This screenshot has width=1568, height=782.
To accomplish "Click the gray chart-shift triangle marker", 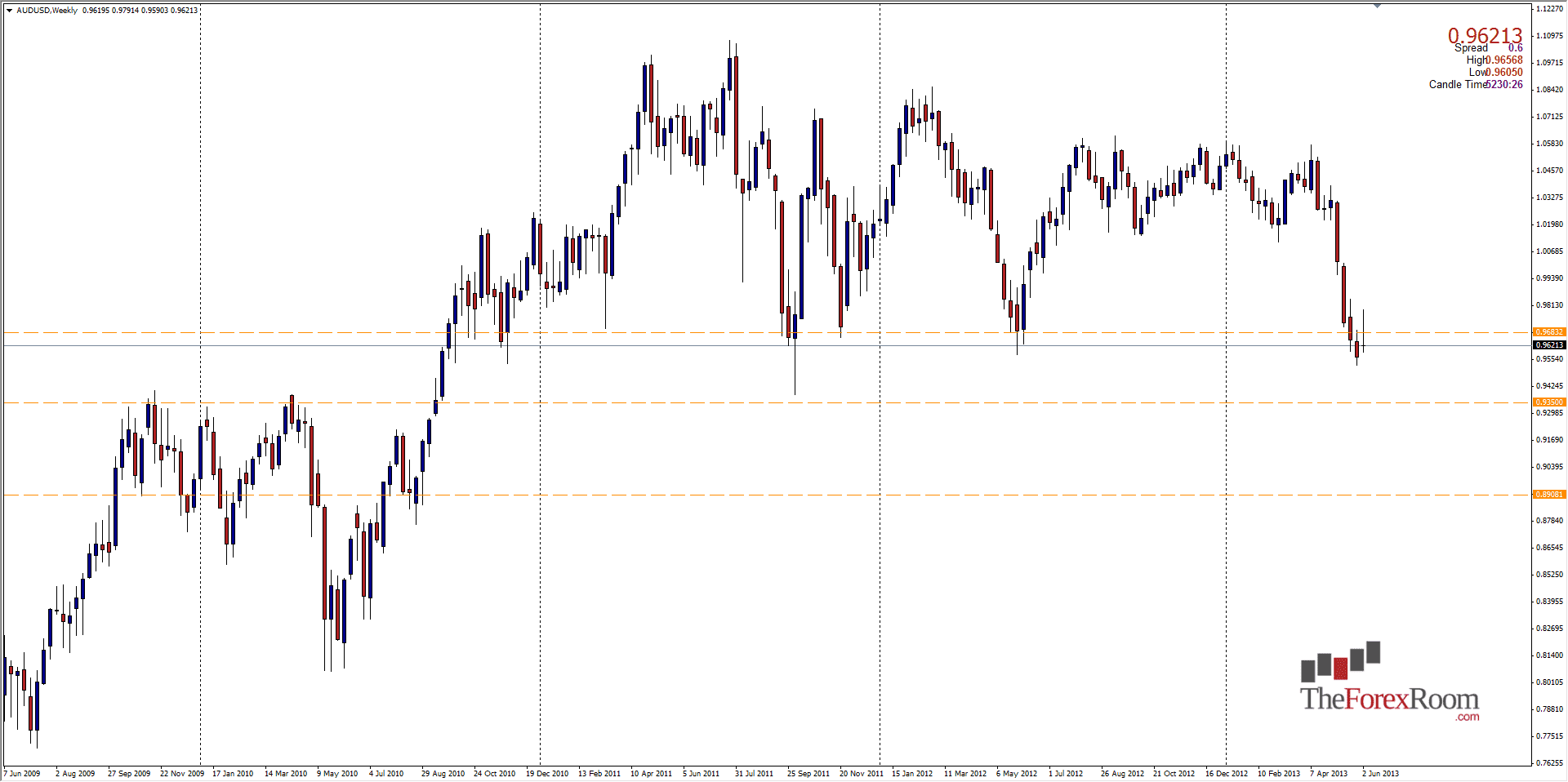I will point(1379,5).
